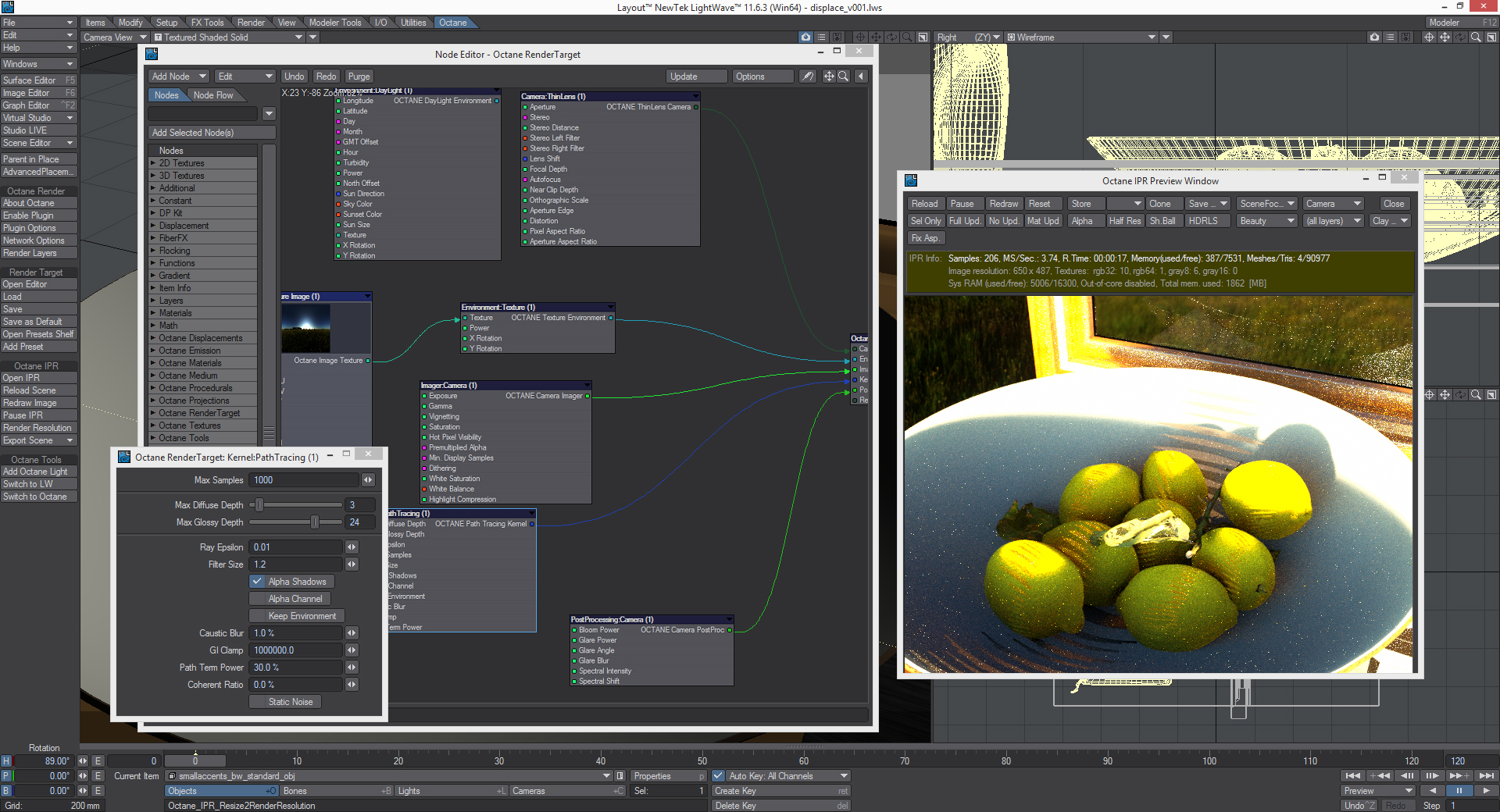Jump to the last frame in playback controls

(x=1486, y=775)
